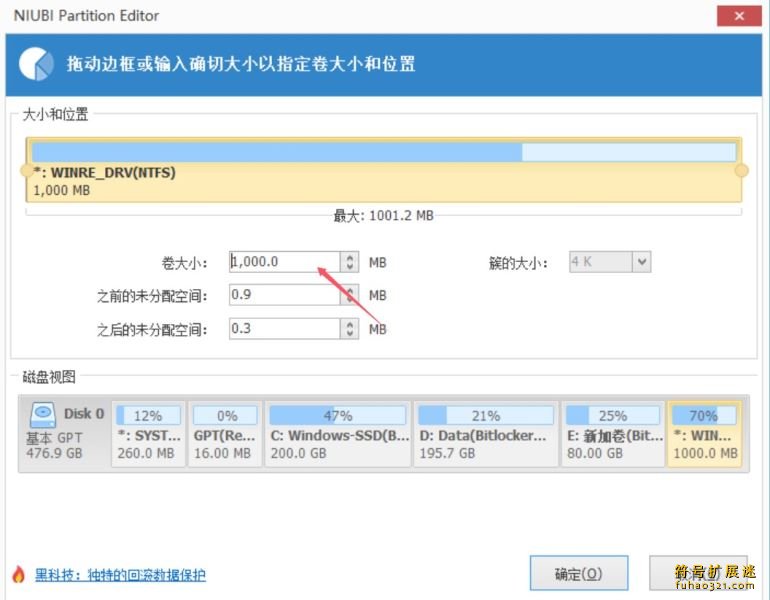Click the right resize handle of WINRE_DRV partition
This screenshot has height=600, width=770.
[x=742, y=170]
